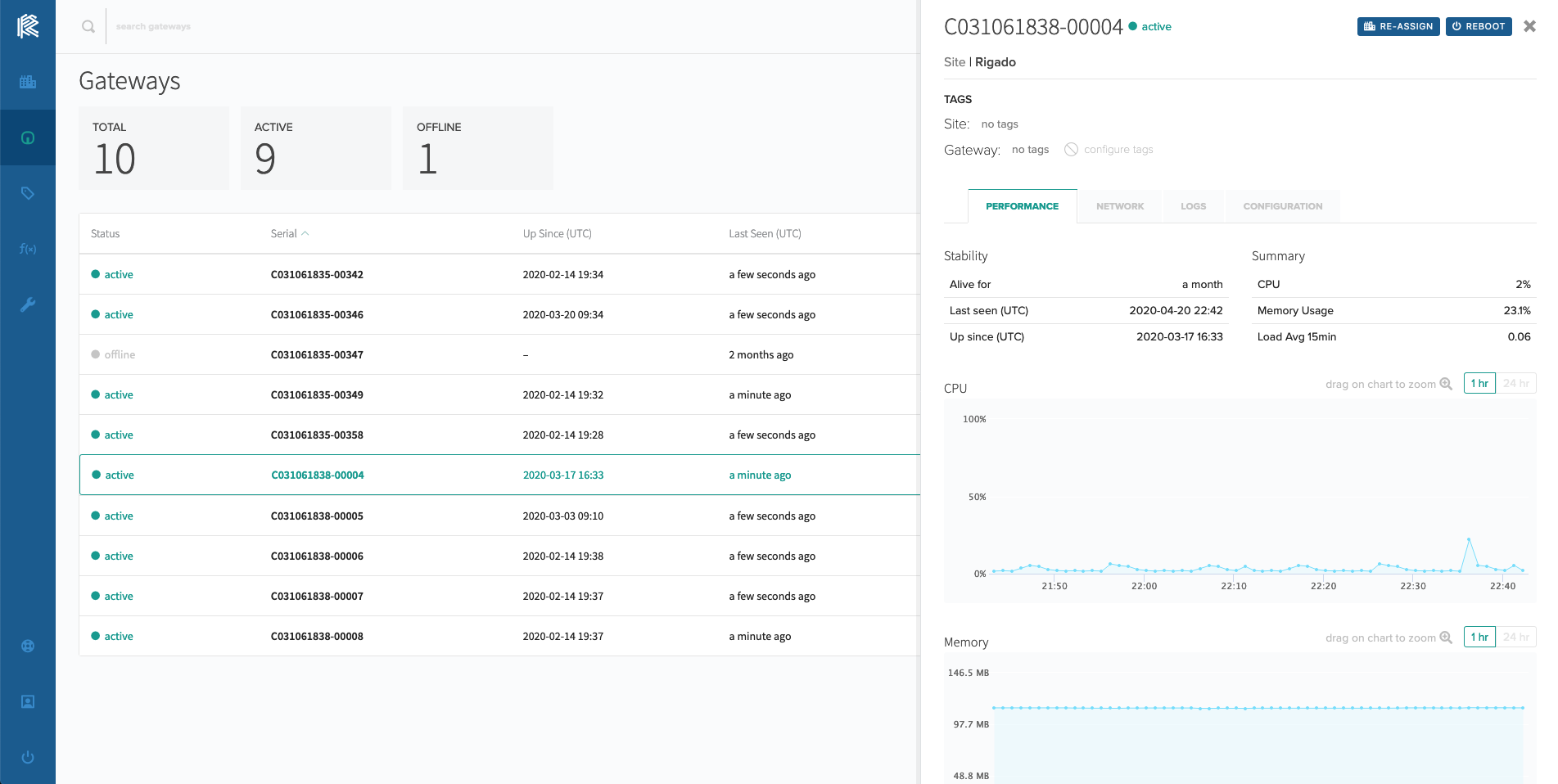Click up since 2020-03-20 09:34 cell
Viewport: 1558px width, 784px height.
[562, 314]
